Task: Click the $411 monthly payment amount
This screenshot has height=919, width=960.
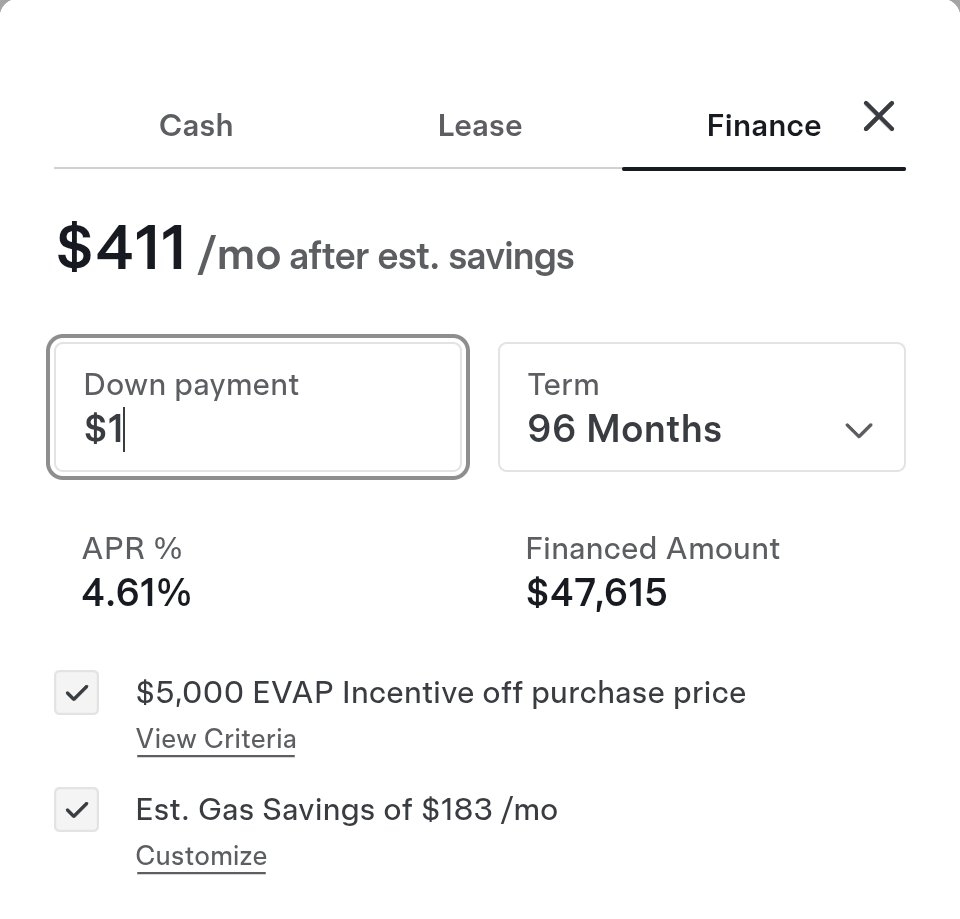Action: point(122,248)
